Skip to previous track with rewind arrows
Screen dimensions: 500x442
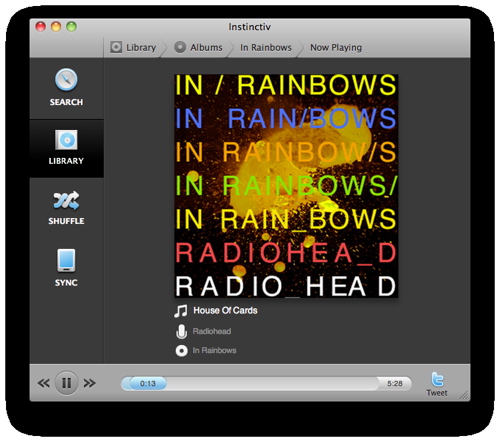click(x=44, y=383)
